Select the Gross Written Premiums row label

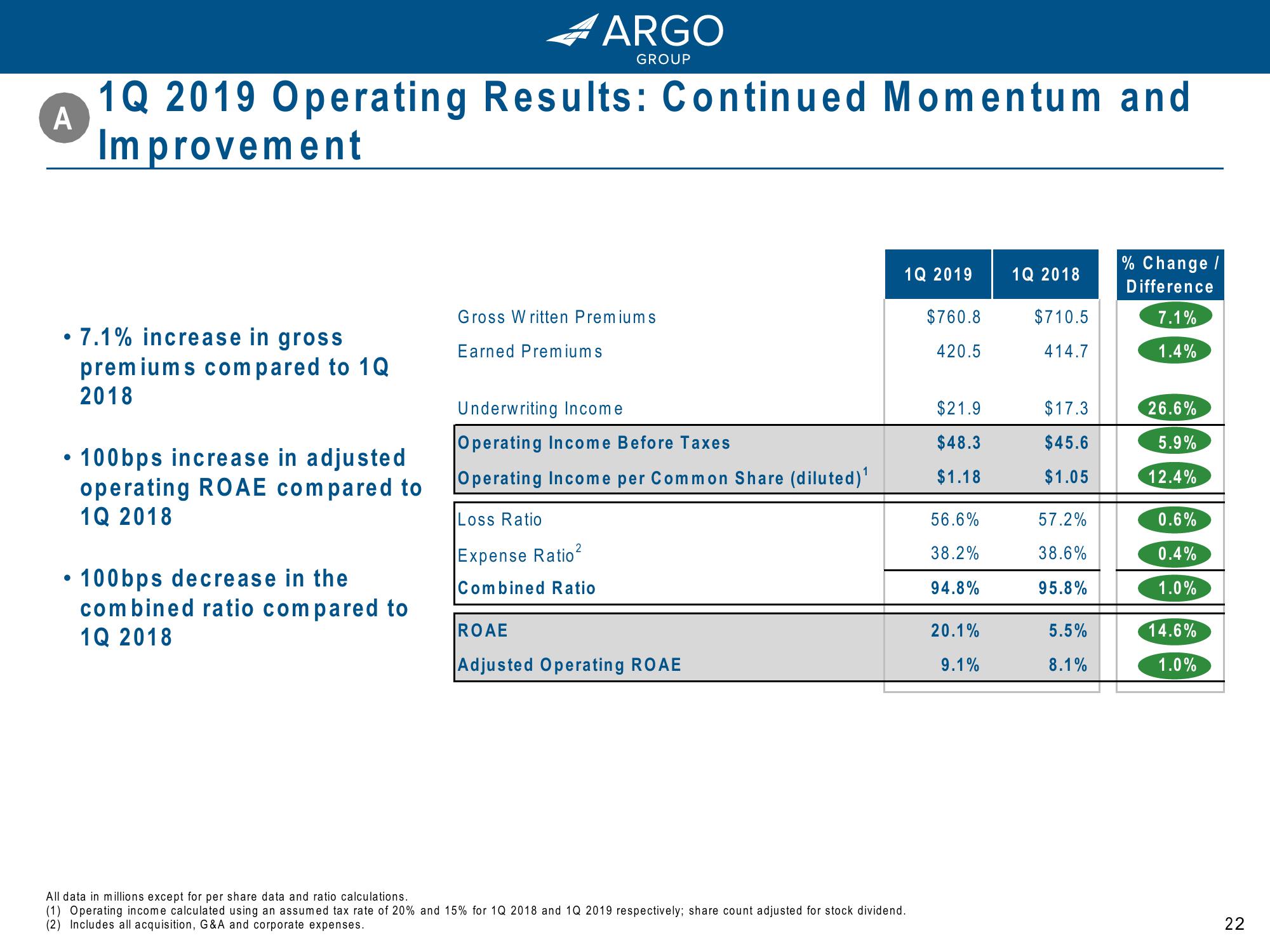(557, 317)
